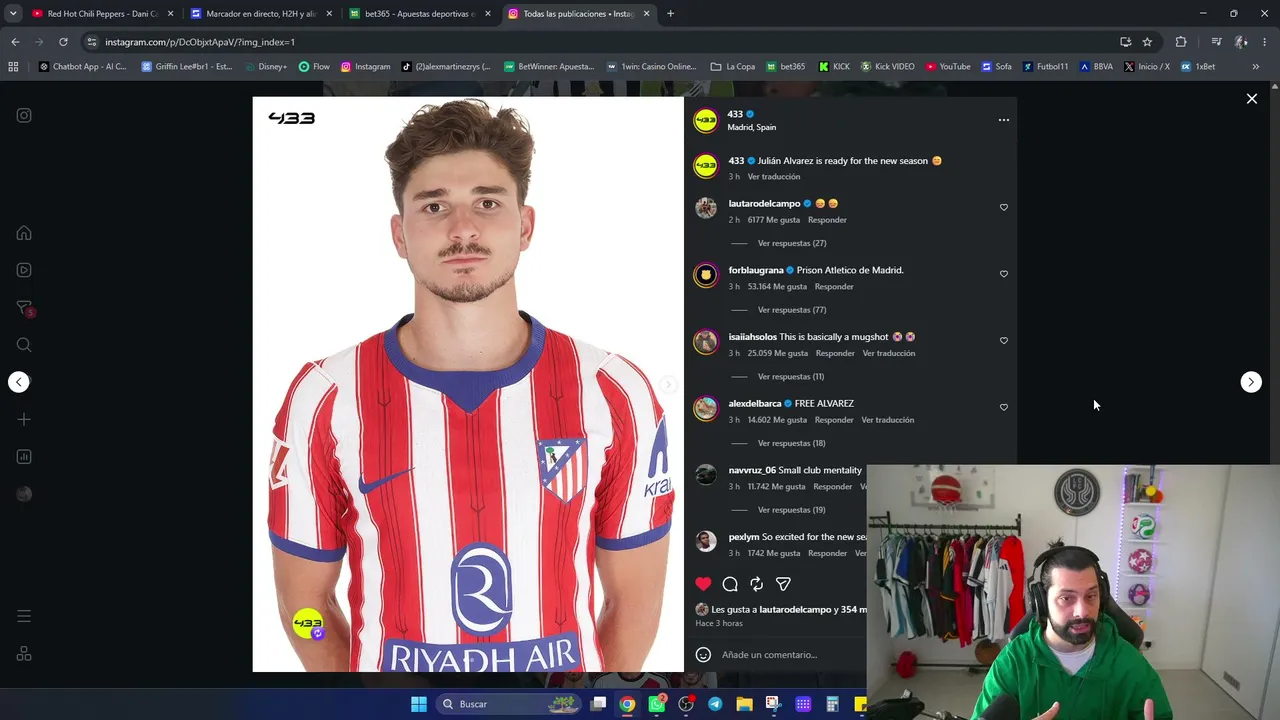Like alexdelbarca's comment
This screenshot has height=720, width=1280.
coord(1004,407)
